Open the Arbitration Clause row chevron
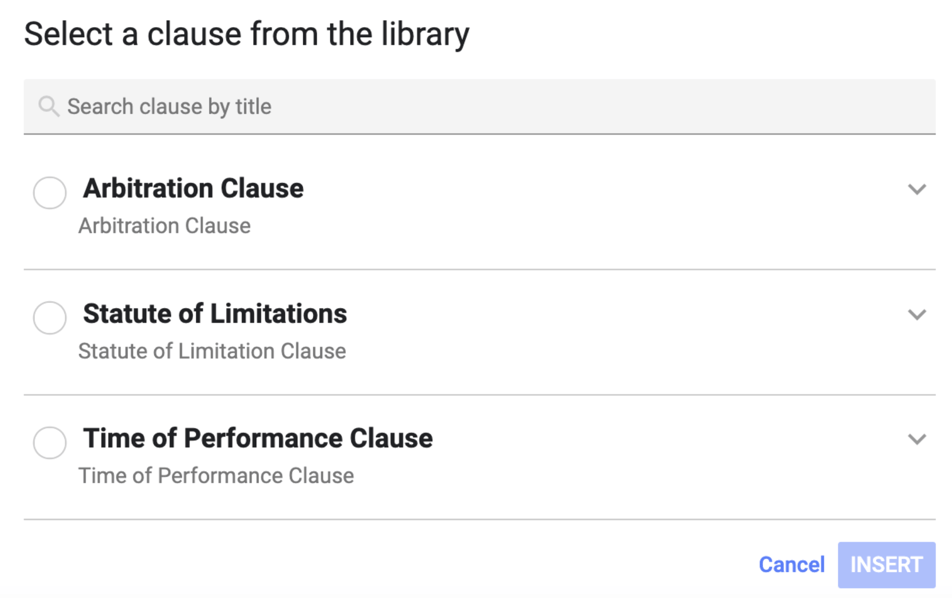Viewport: 952px width, 598px height. point(917,189)
